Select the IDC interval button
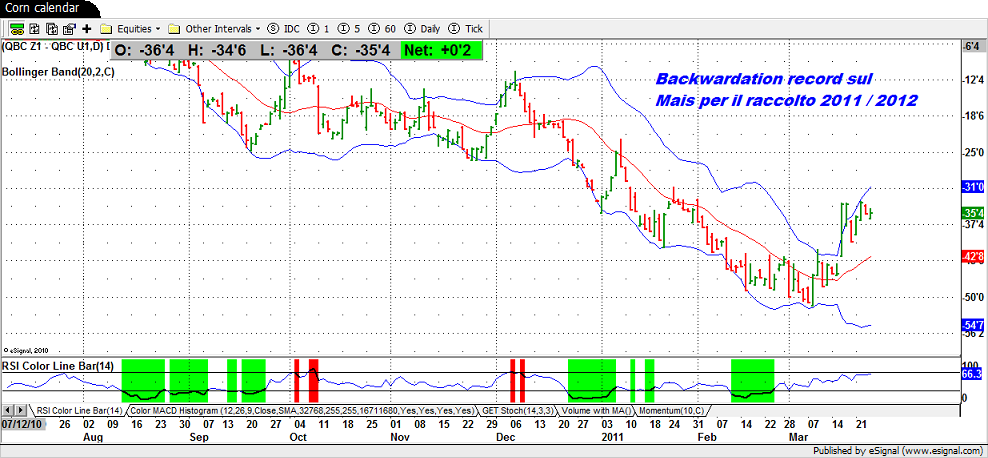This screenshot has width=988, height=458. coord(287,29)
